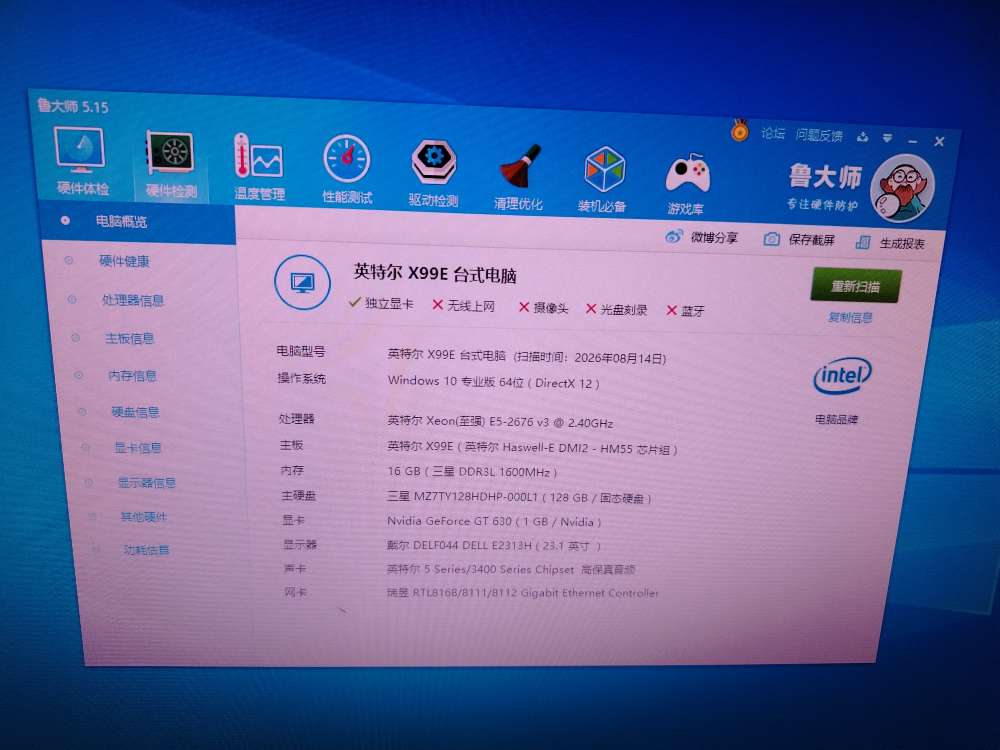This screenshot has height=750, width=1000.
Task: Click the 无线上网 feature indicator
Action: [x=463, y=305]
